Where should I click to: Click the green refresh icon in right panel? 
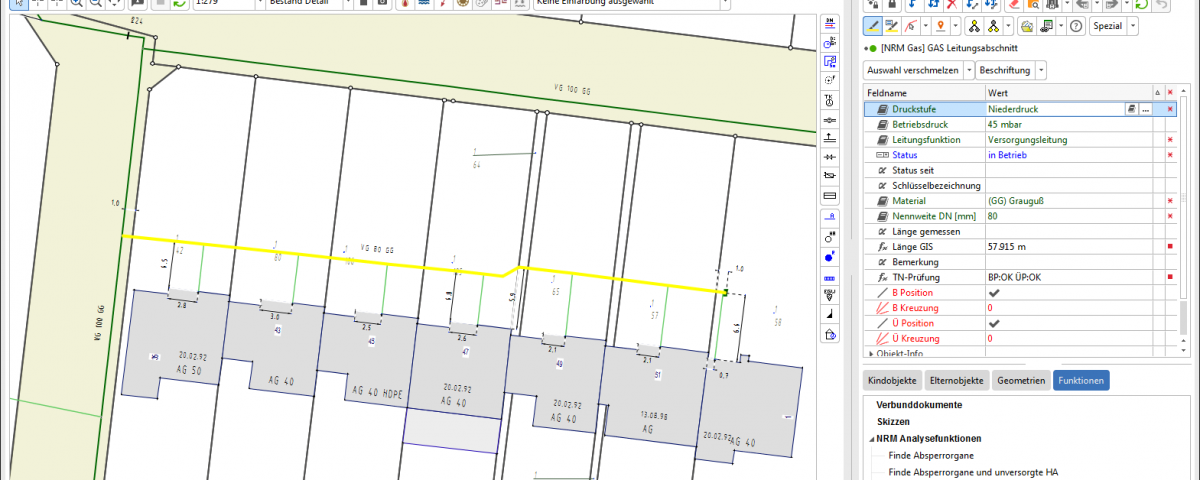(x=1141, y=4)
